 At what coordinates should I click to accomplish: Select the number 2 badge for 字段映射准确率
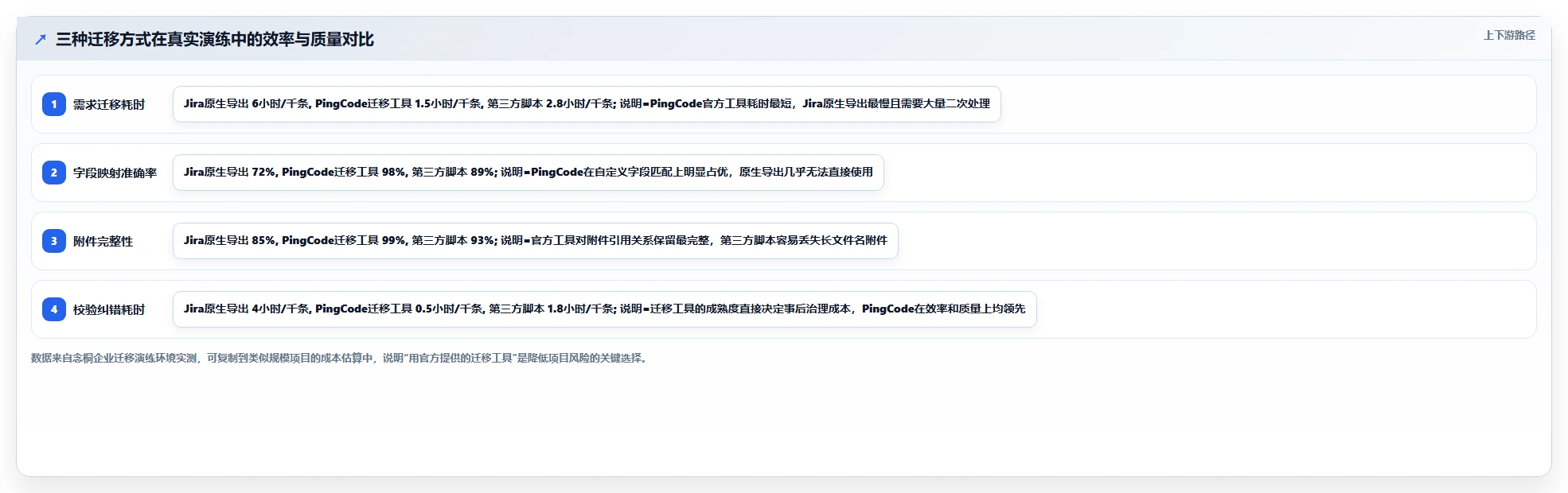pos(54,173)
